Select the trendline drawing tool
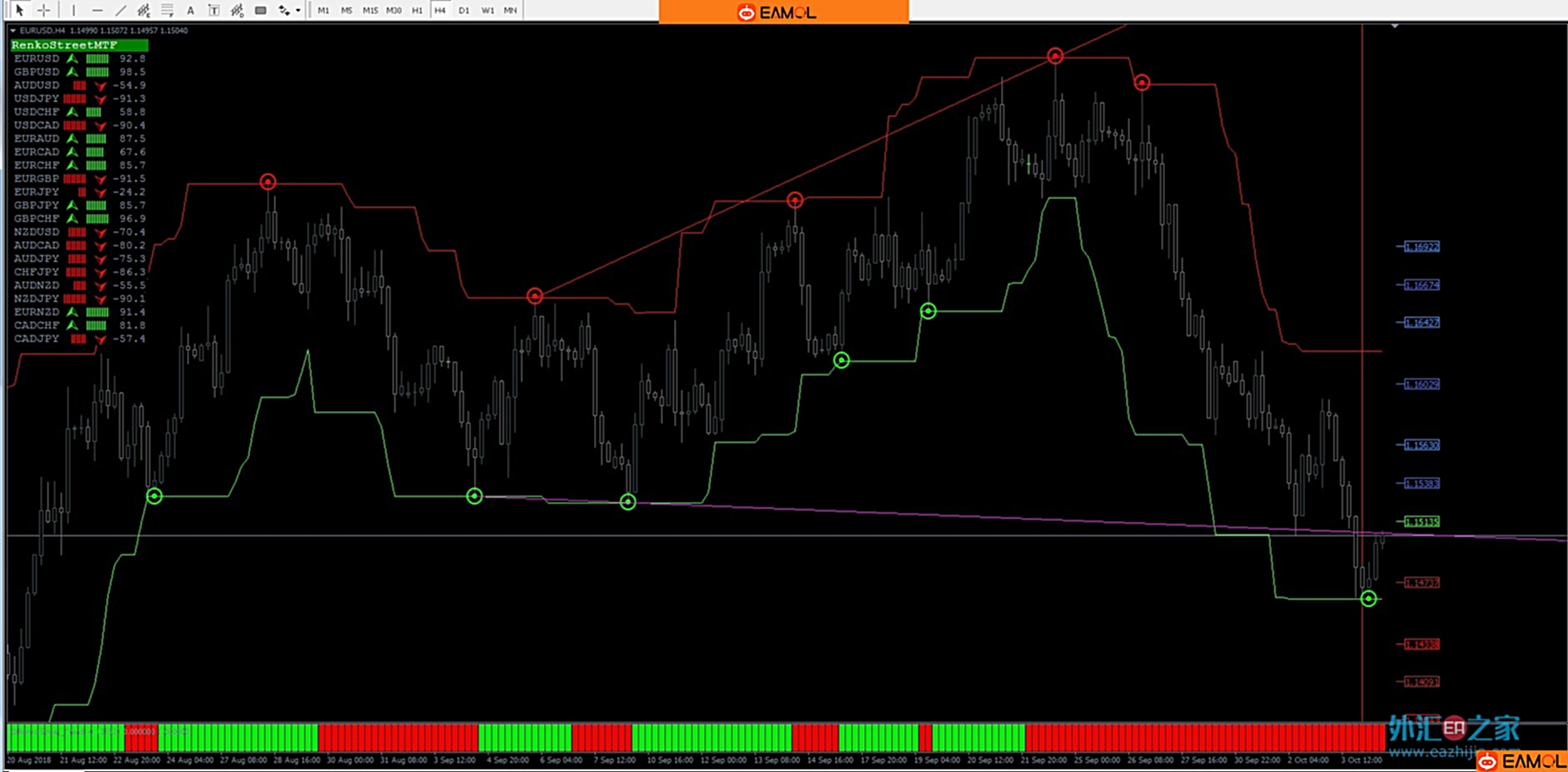1568x772 pixels. tap(120, 10)
